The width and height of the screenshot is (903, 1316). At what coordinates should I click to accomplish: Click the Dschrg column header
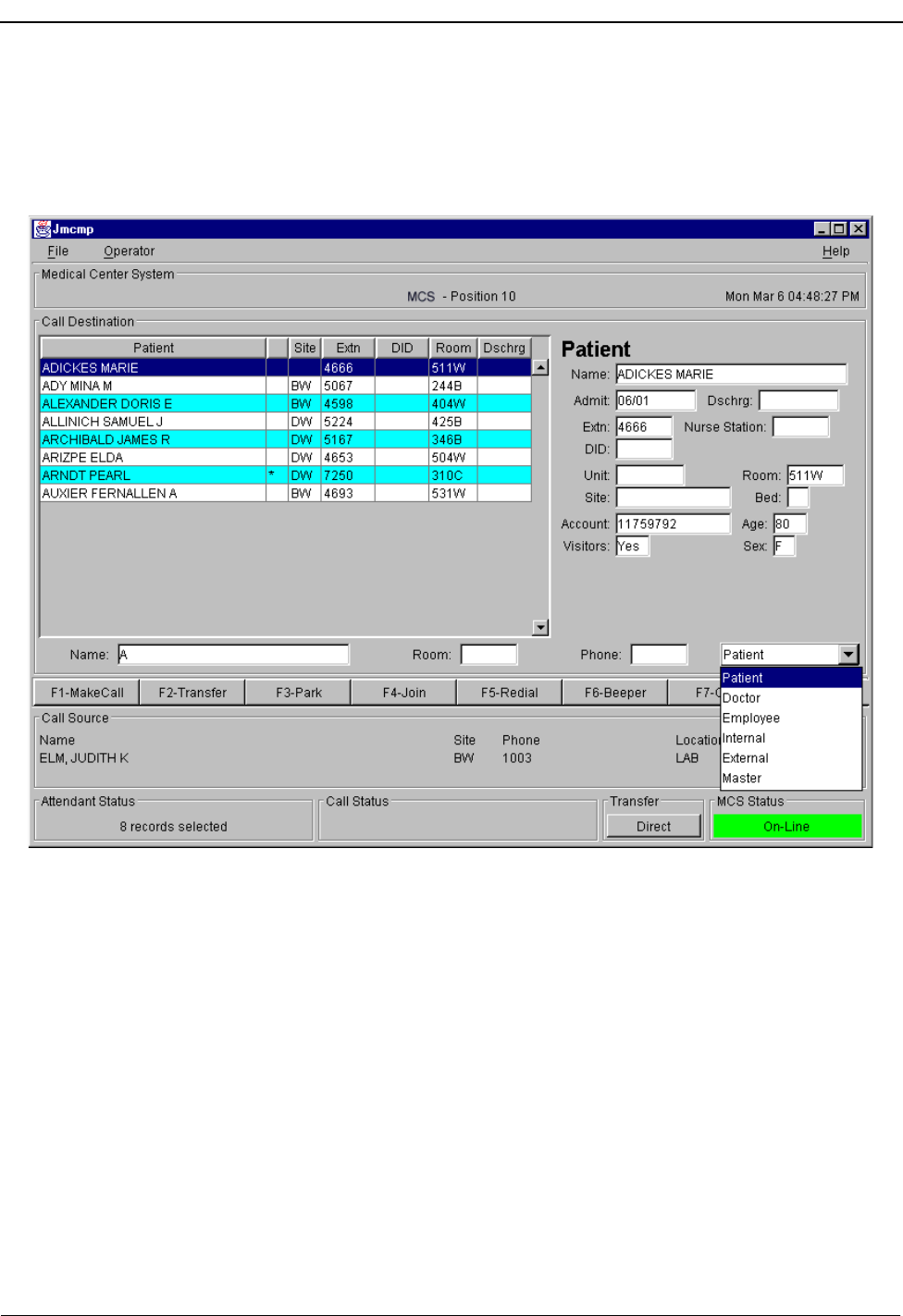504,348
